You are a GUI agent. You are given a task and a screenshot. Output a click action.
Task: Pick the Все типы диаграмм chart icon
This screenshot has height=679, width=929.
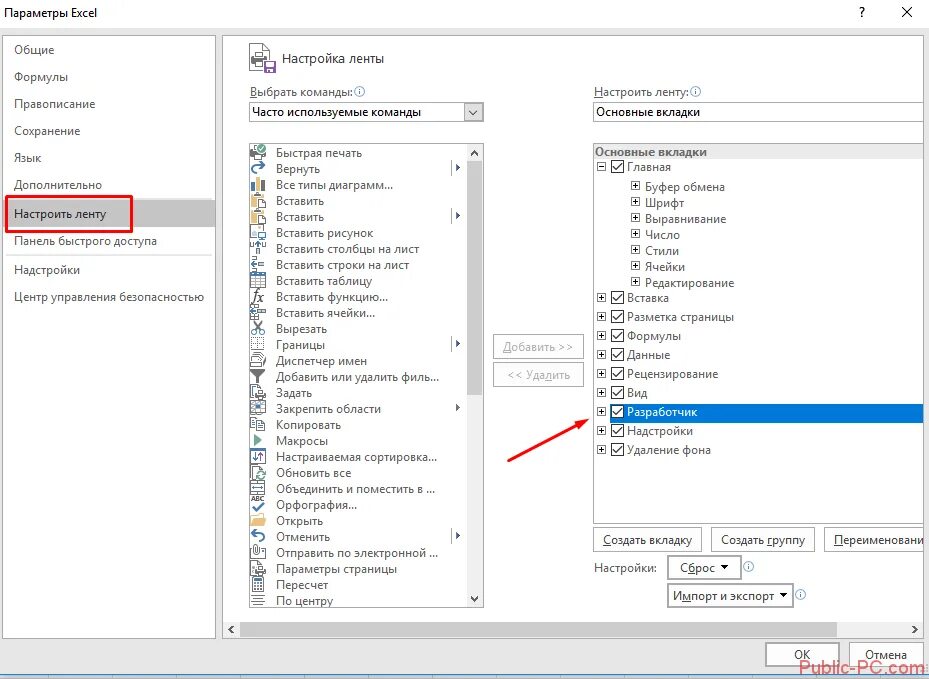pyautogui.click(x=258, y=184)
